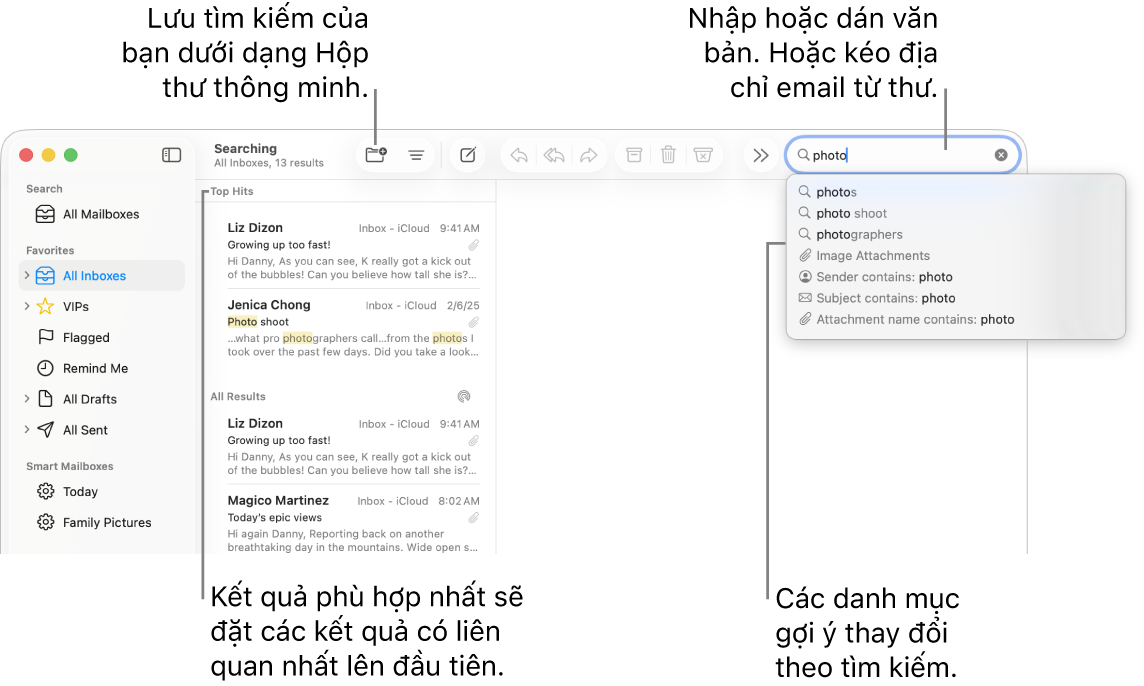Click the Reply All icon

point(554,155)
